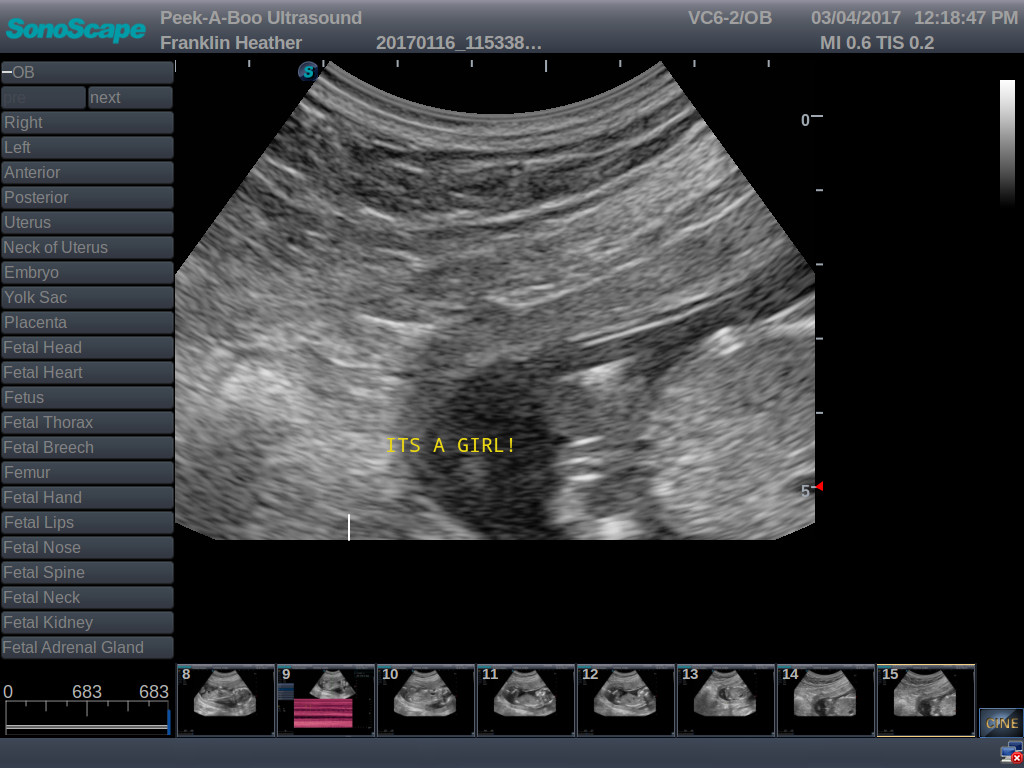
Task: Click the cine frame progress bar
Action: (87, 716)
